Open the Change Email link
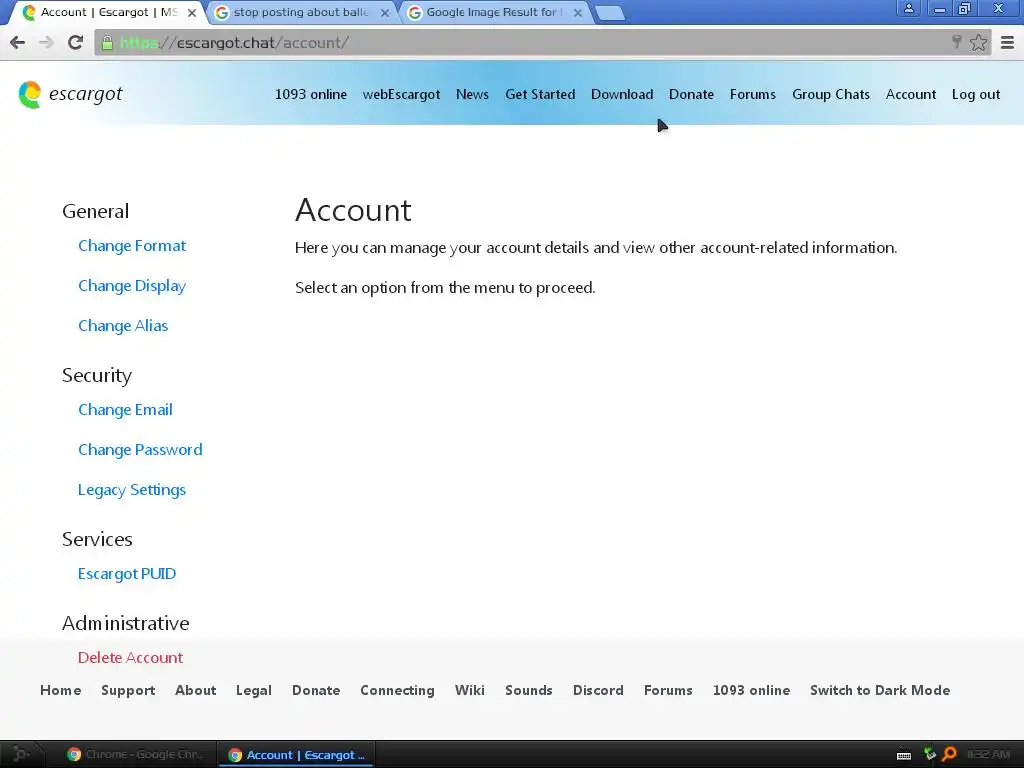 [x=125, y=410]
